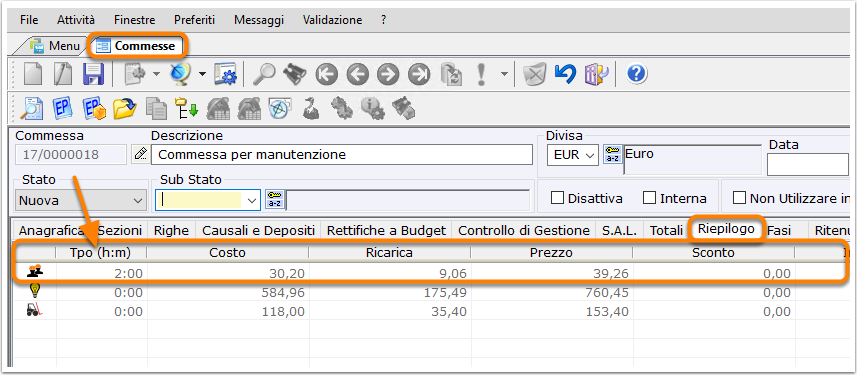The image size is (857, 375).
Task: Open the Divisa EUR dropdown
Action: coord(572,155)
